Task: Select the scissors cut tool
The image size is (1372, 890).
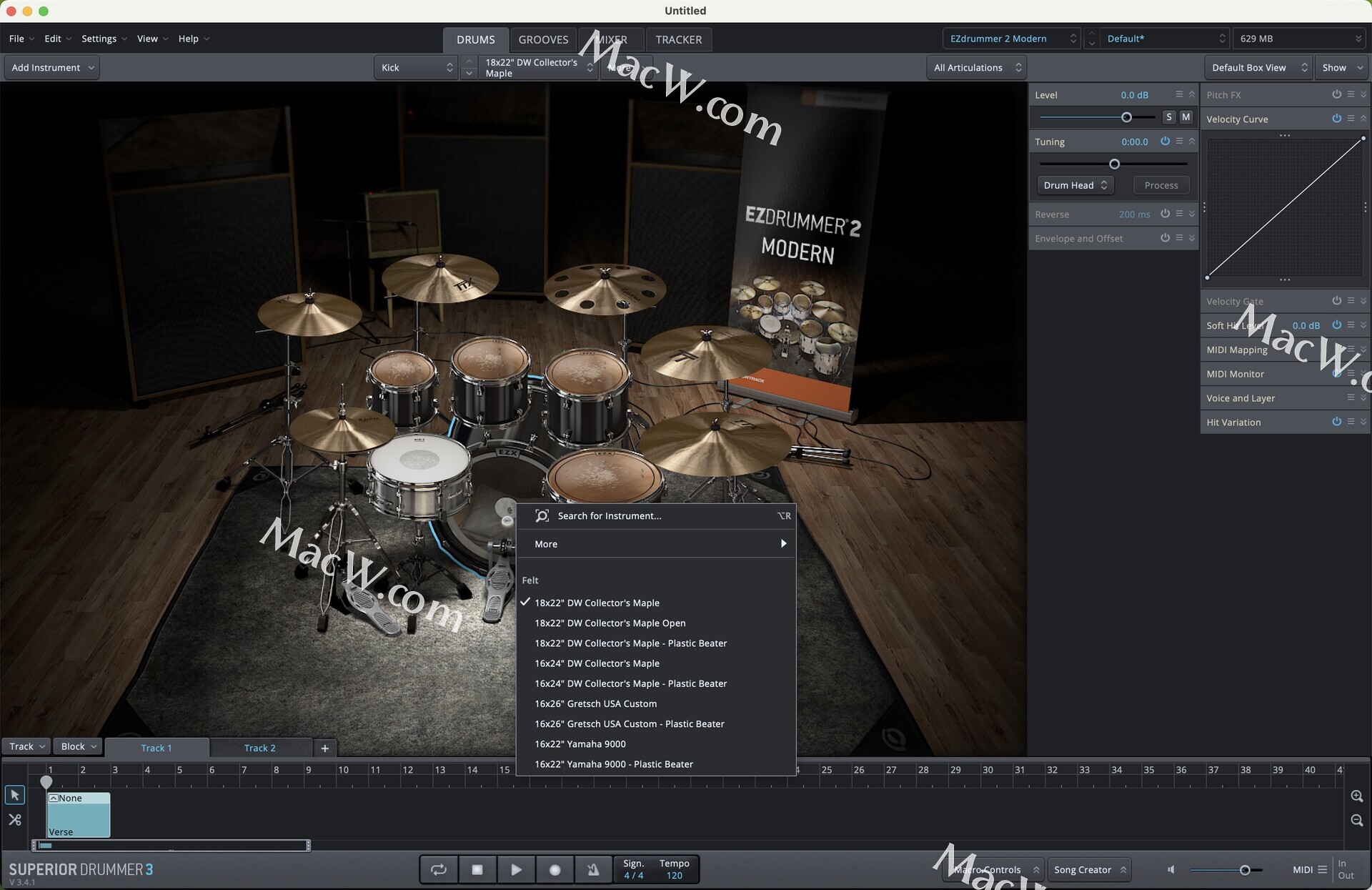Action: (14, 820)
